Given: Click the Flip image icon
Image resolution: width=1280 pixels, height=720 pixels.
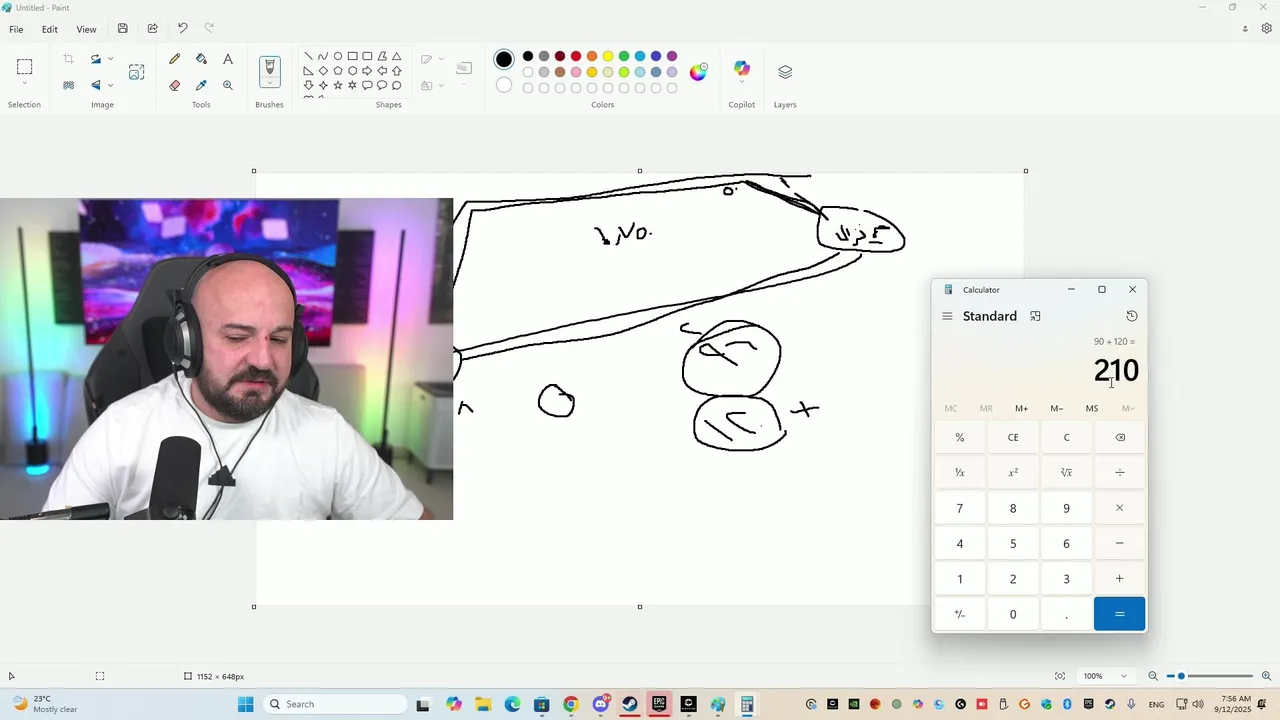Looking at the screenshot, I should click(x=96, y=85).
